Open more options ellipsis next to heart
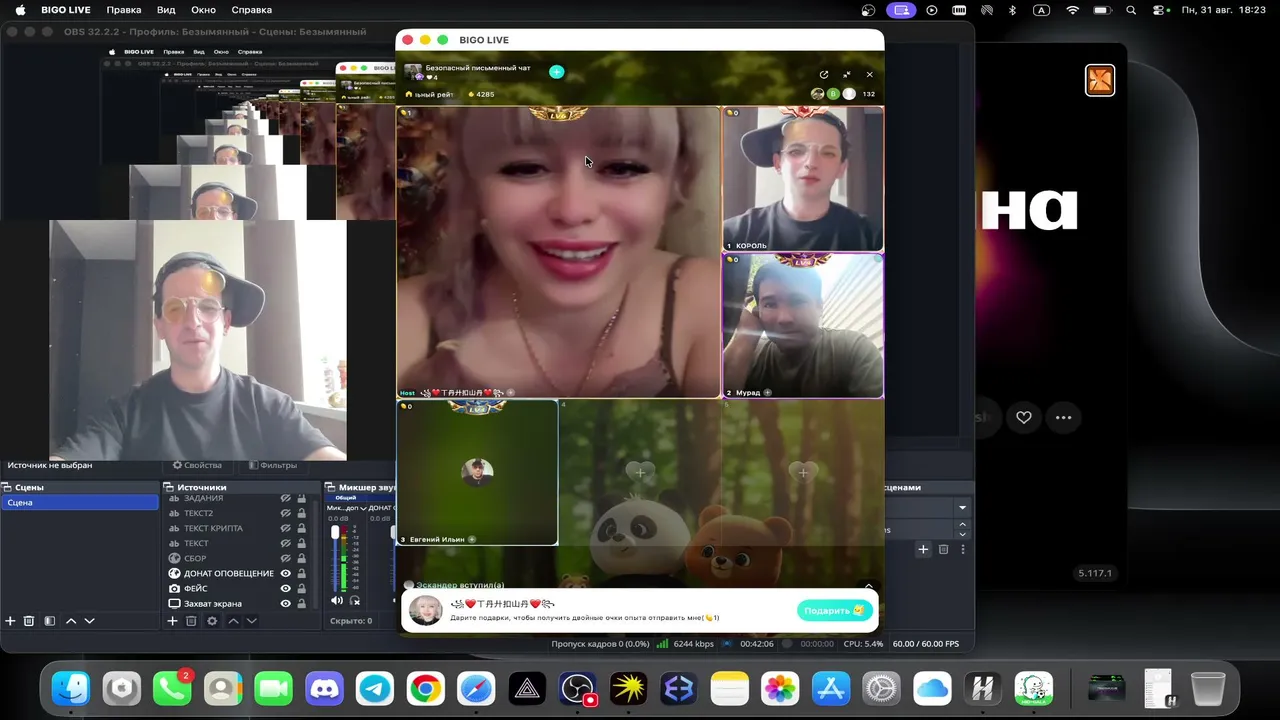Viewport: 1280px width, 720px height. point(1063,417)
